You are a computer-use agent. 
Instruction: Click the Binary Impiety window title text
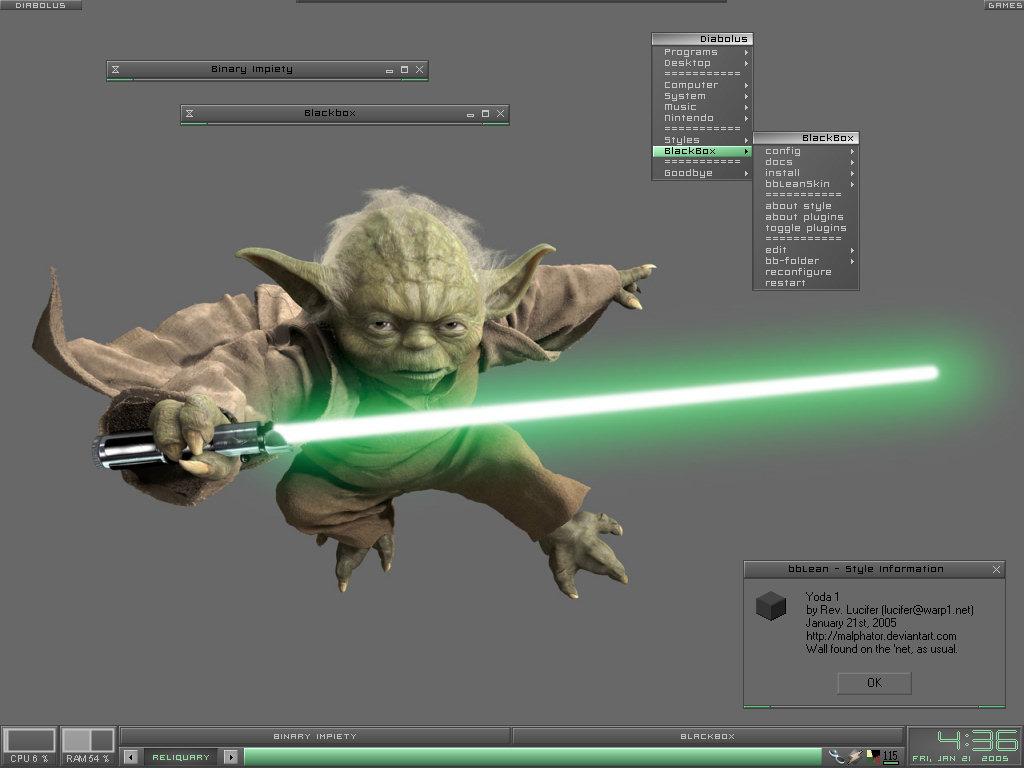point(252,69)
